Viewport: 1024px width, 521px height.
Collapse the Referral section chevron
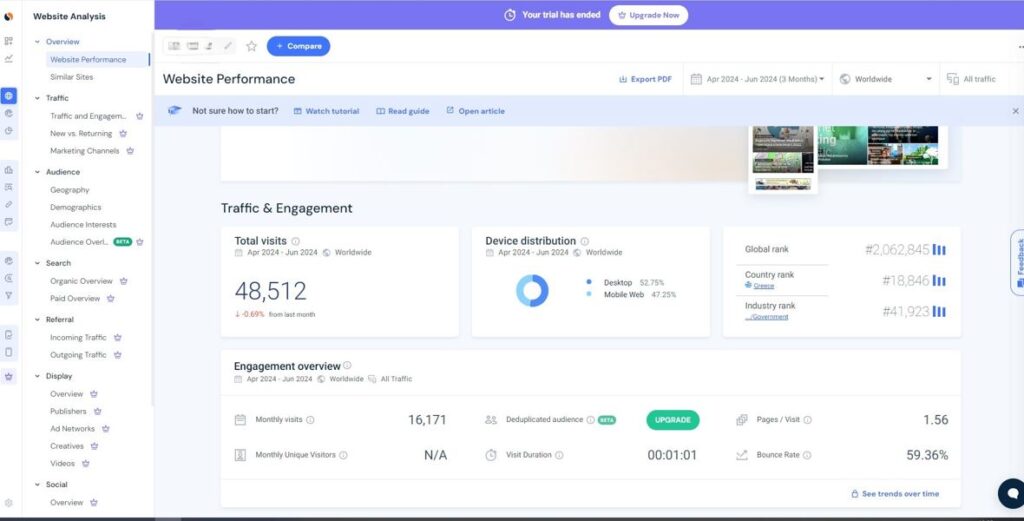37,320
